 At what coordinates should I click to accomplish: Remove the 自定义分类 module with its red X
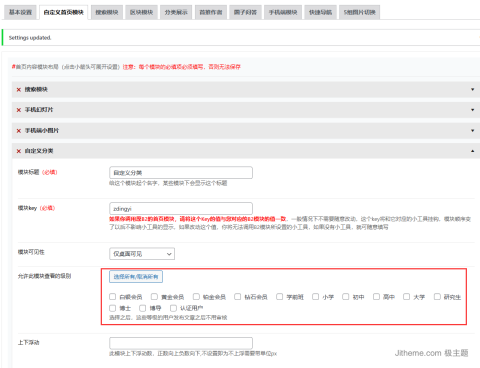pyautogui.click(x=19, y=151)
